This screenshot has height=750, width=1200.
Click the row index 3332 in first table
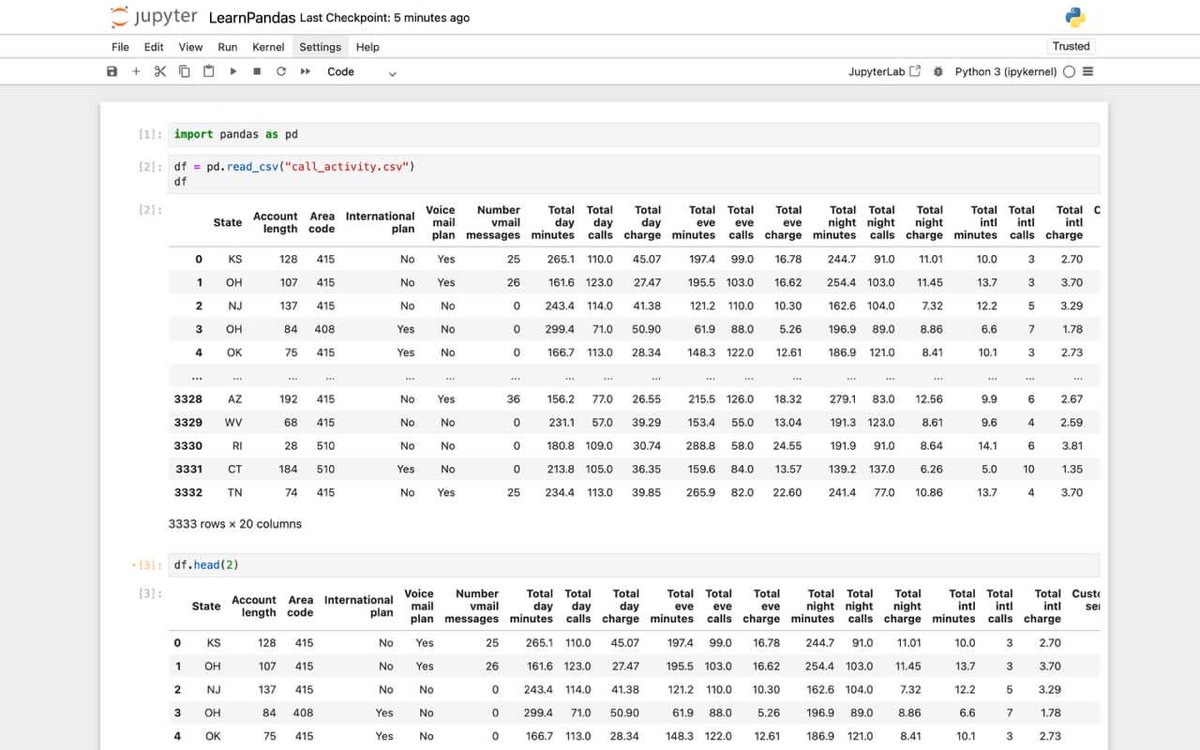click(x=188, y=492)
